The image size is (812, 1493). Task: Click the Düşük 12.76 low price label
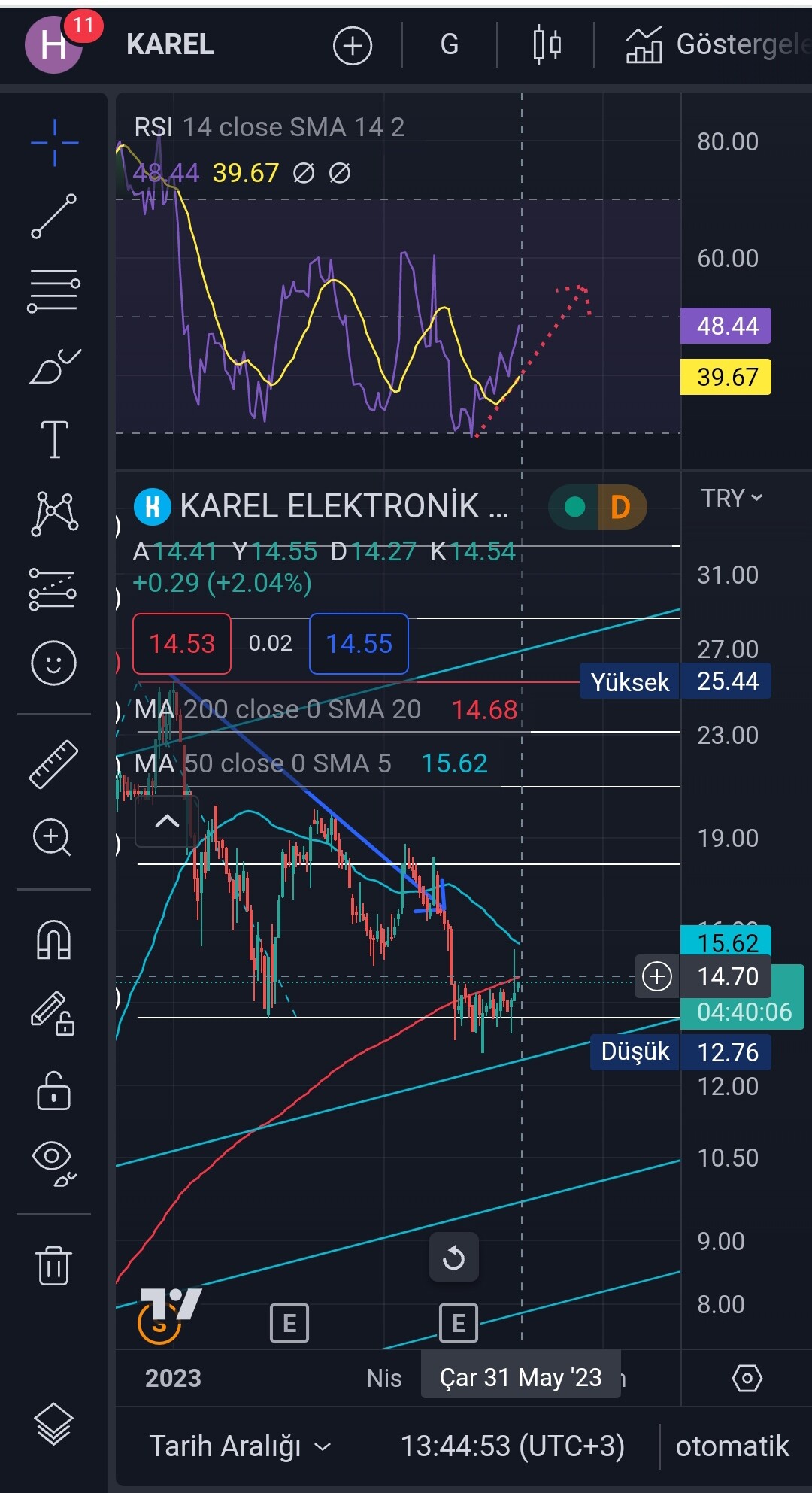(x=680, y=1051)
